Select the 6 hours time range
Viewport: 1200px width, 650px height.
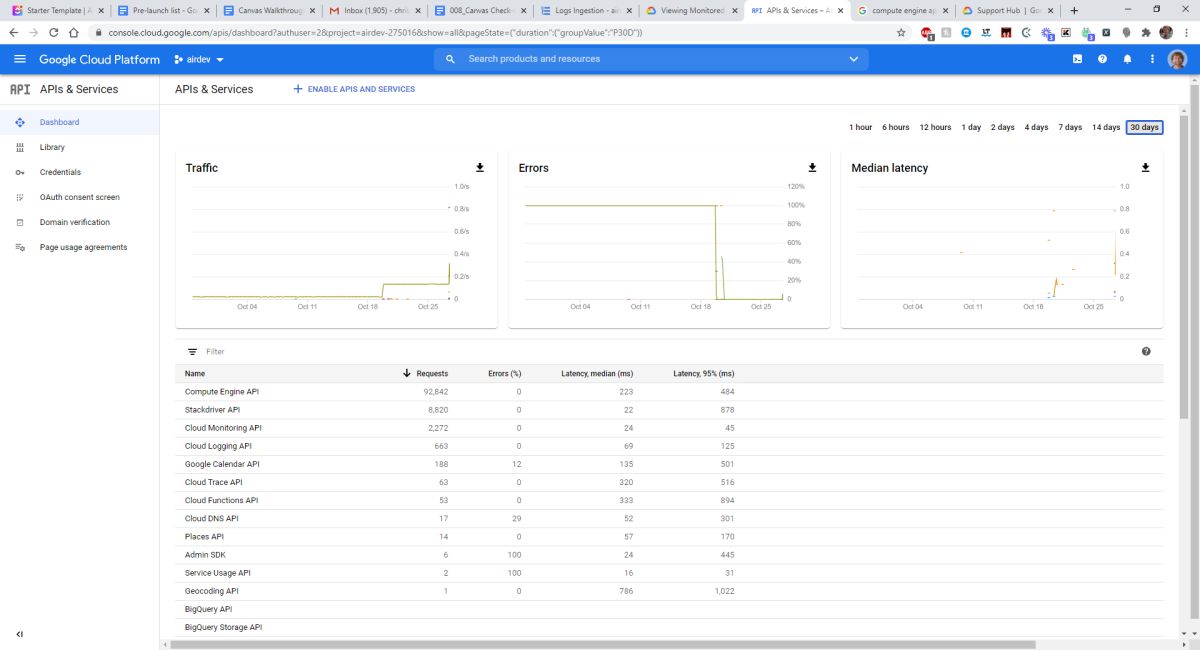pyautogui.click(x=896, y=127)
